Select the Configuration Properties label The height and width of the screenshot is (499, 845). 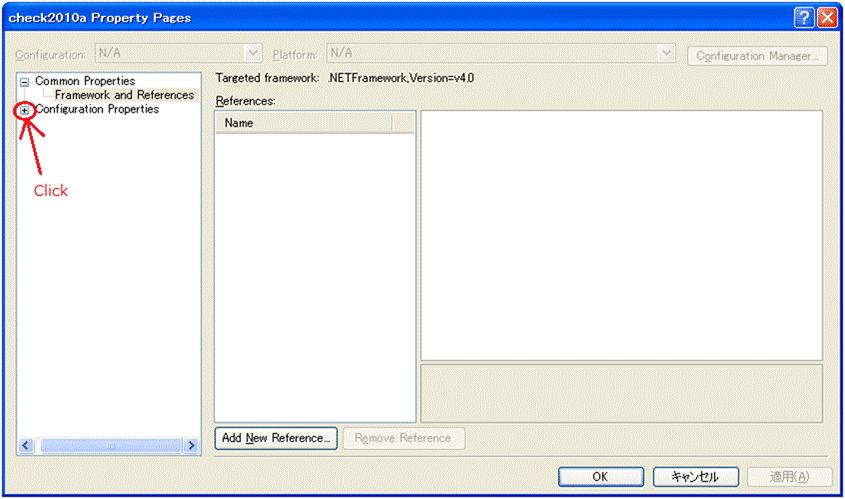click(x=97, y=109)
